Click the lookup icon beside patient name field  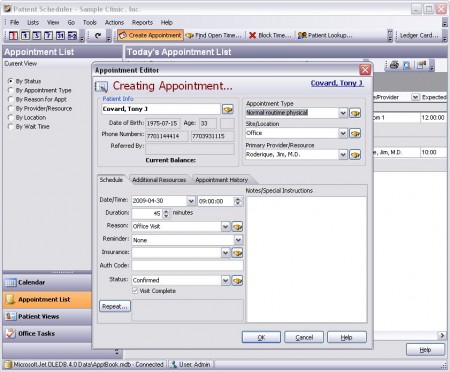click(x=228, y=109)
